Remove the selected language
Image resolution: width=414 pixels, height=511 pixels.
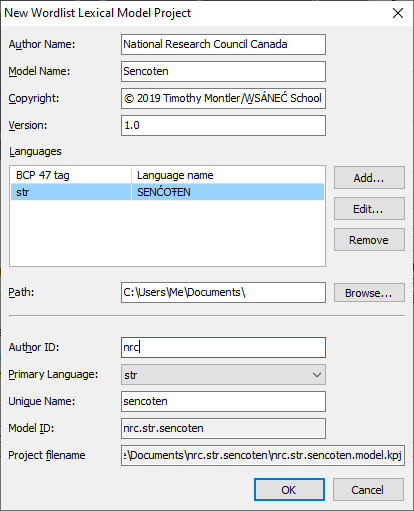[x=369, y=240]
